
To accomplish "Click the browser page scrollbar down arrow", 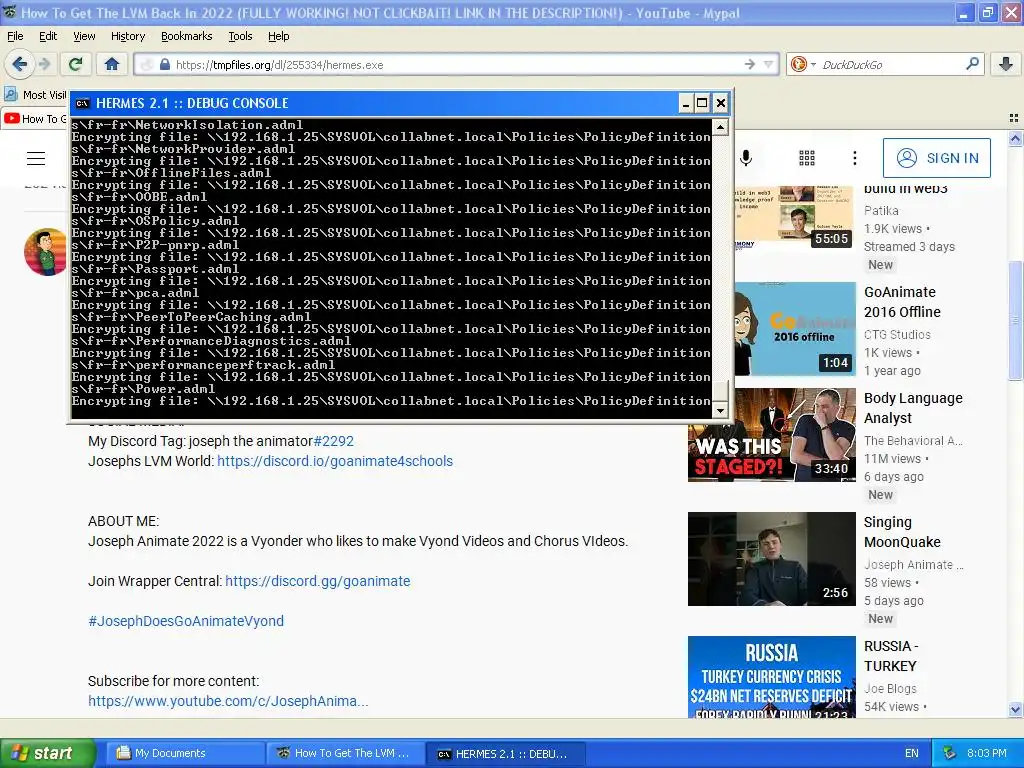I will (1015, 709).
